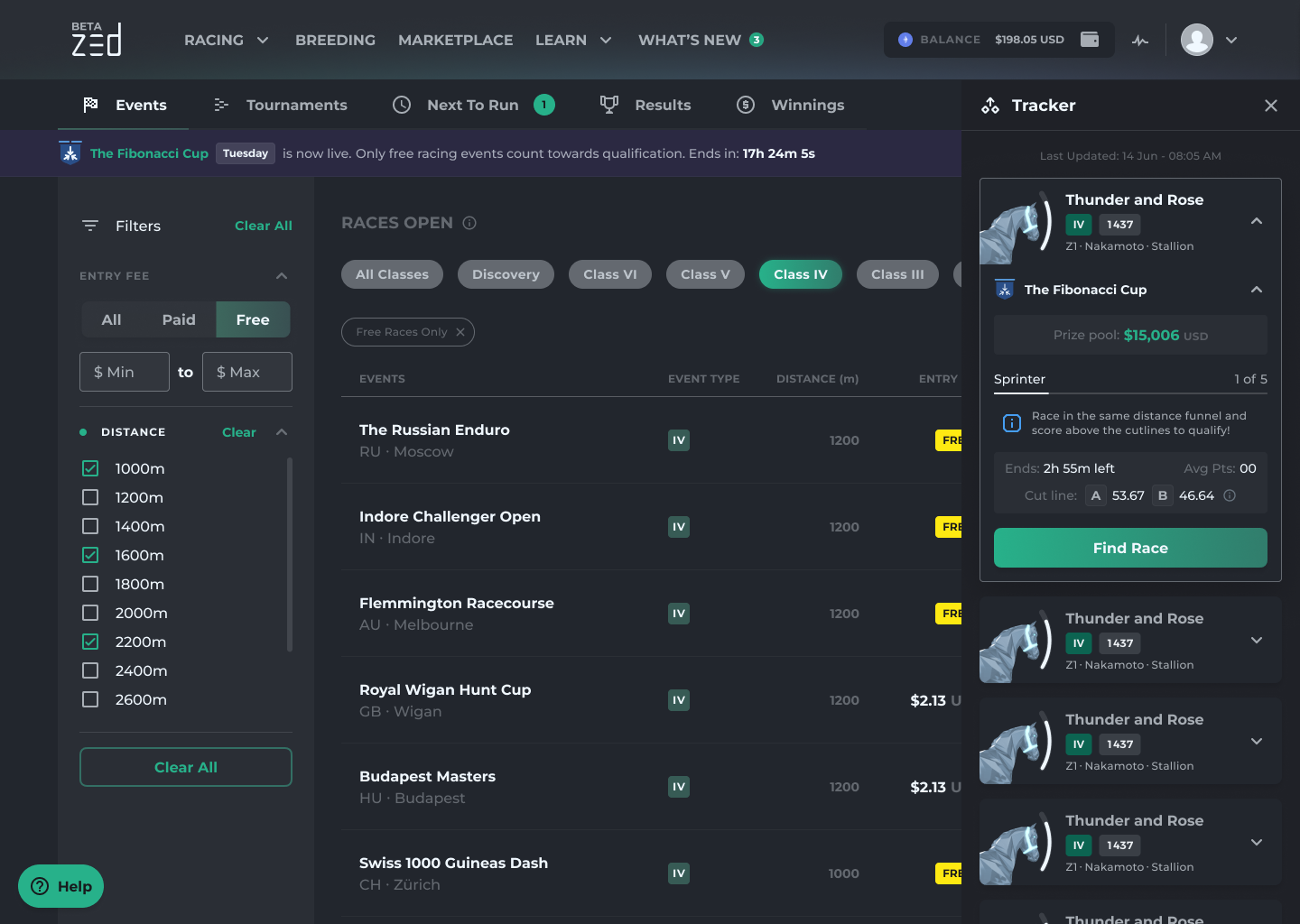Click the Filters sliders icon
Screen dimensions: 1300x924
tap(90, 226)
